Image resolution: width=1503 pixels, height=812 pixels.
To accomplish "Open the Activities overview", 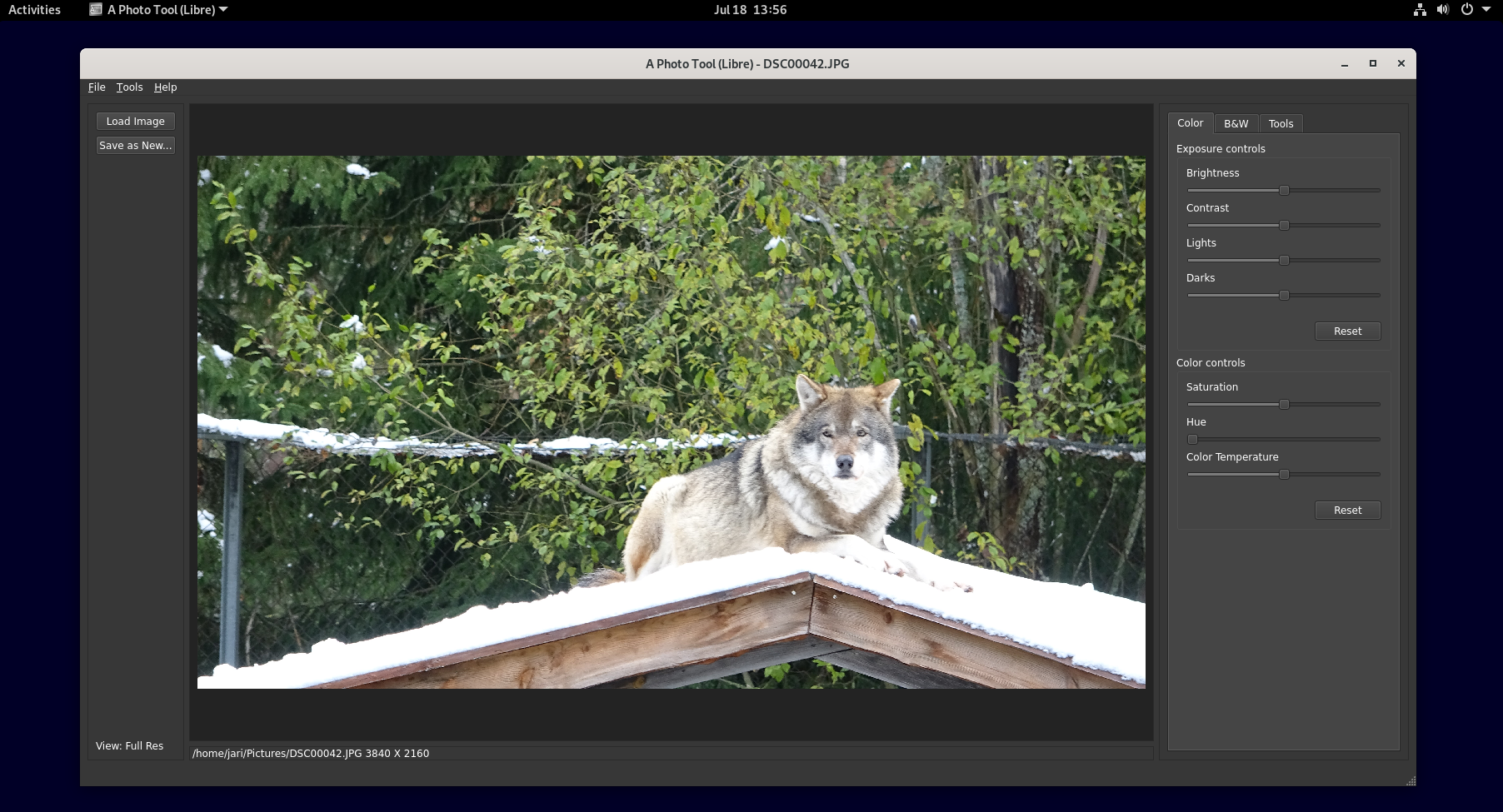I will coord(34,10).
